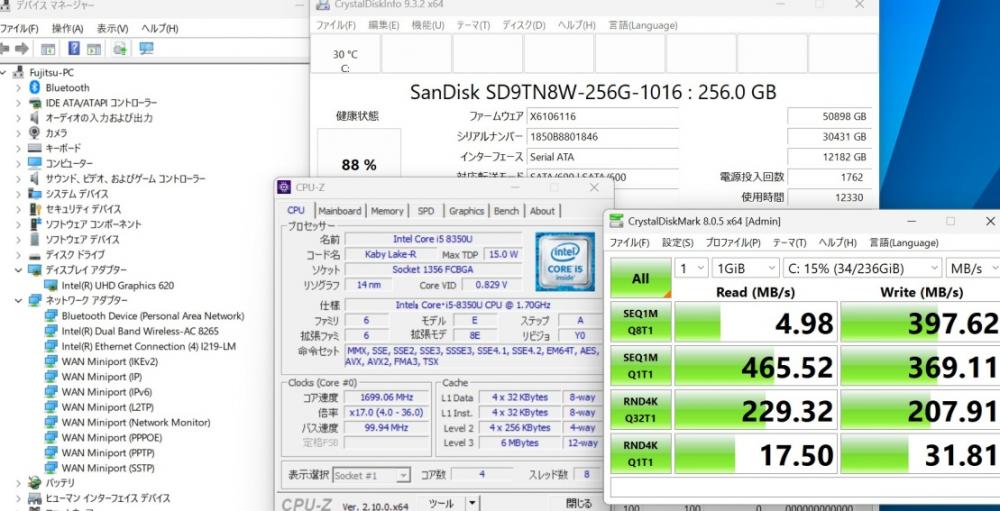Image resolution: width=1000 pixels, height=511 pixels.
Task: Click the show/hide console tree toolbar icon
Action: click(48, 49)
